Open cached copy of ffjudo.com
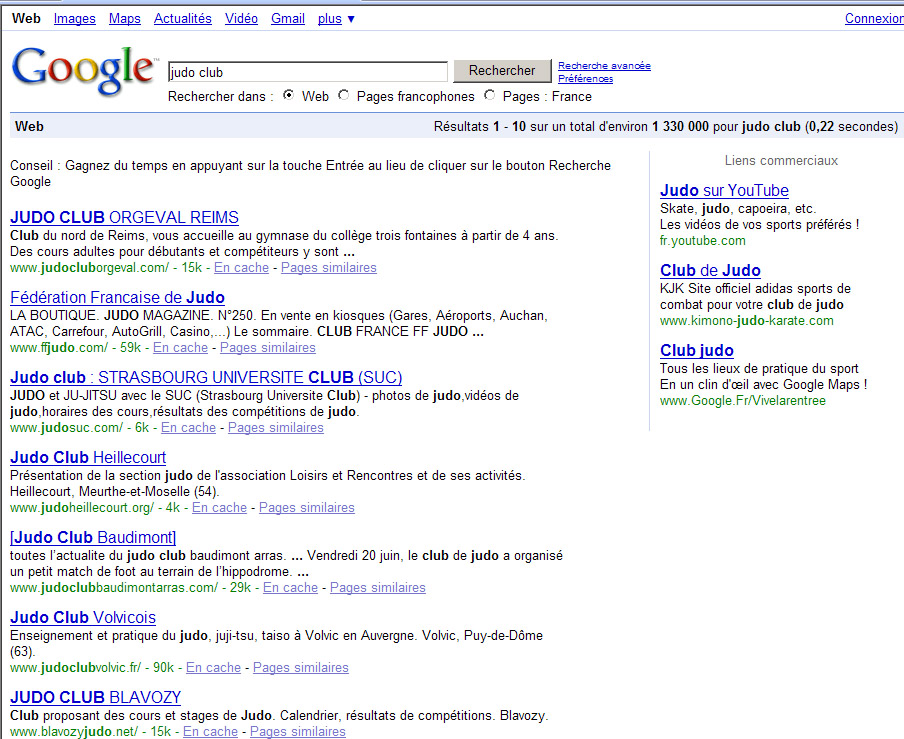The width and height of the screenshot is (904, 739). (x=180, y=348)
